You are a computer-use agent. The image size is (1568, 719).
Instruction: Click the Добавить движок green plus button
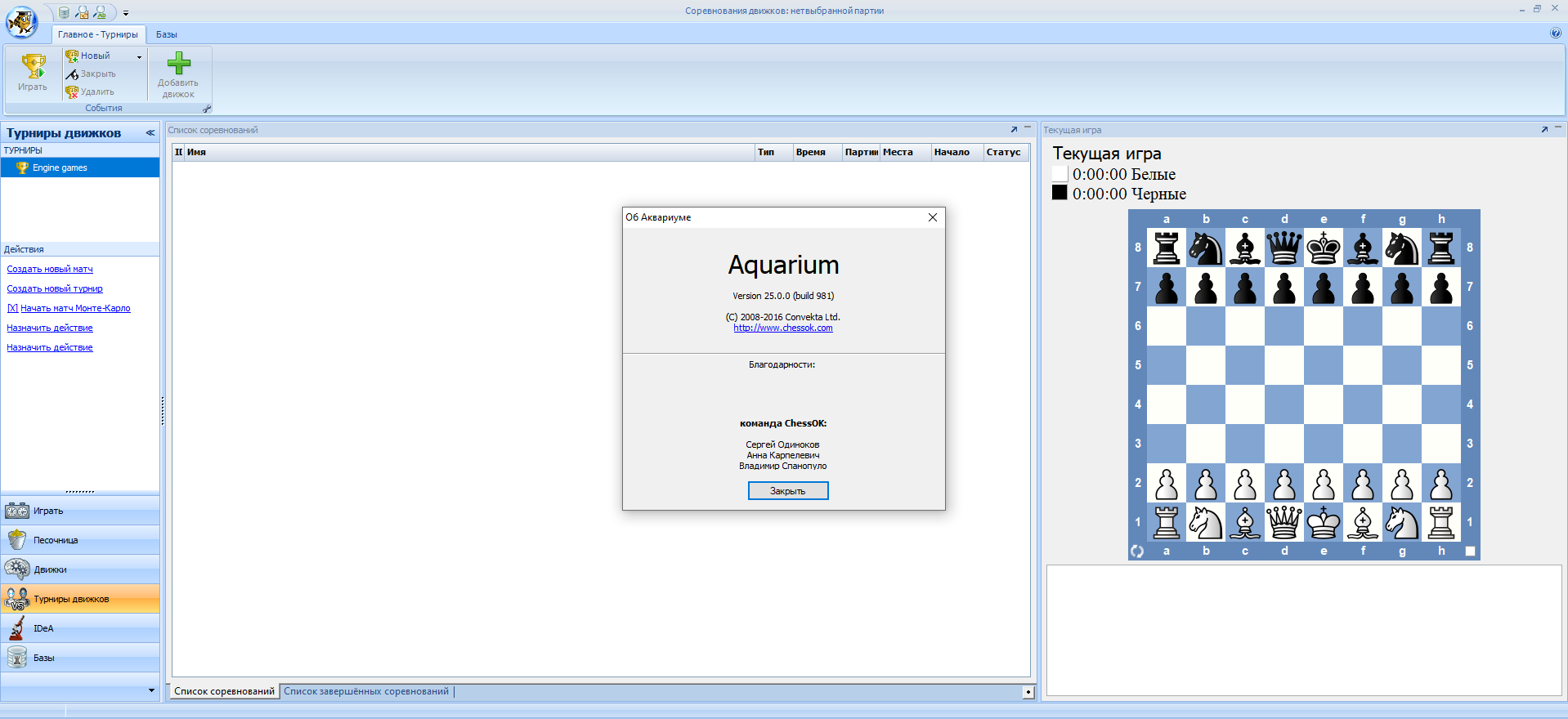[178, 74]
